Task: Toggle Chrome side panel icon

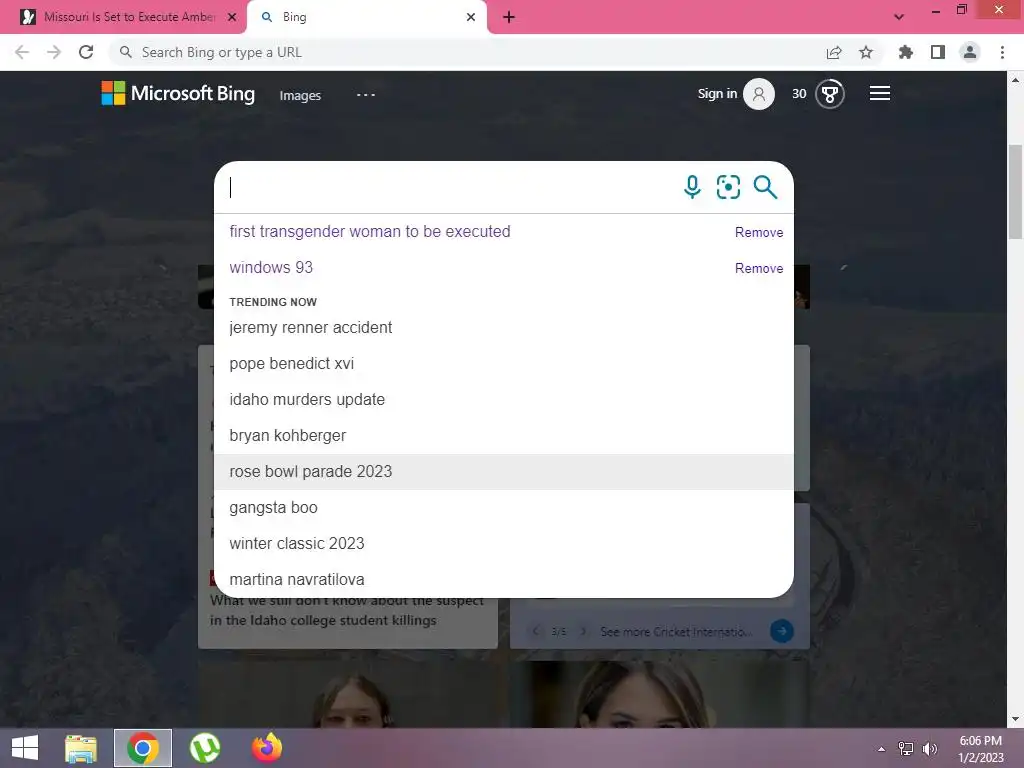Action: [x=938, y=52]
